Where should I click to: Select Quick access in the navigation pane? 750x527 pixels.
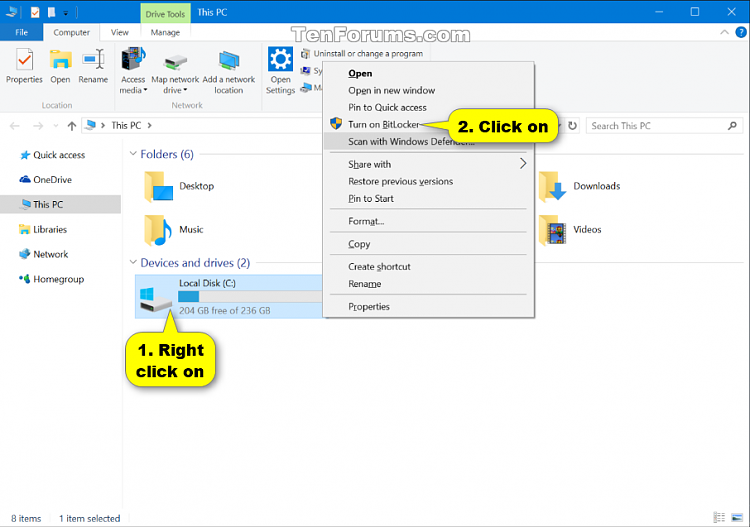pyautogui.click(x=59, y=155)
